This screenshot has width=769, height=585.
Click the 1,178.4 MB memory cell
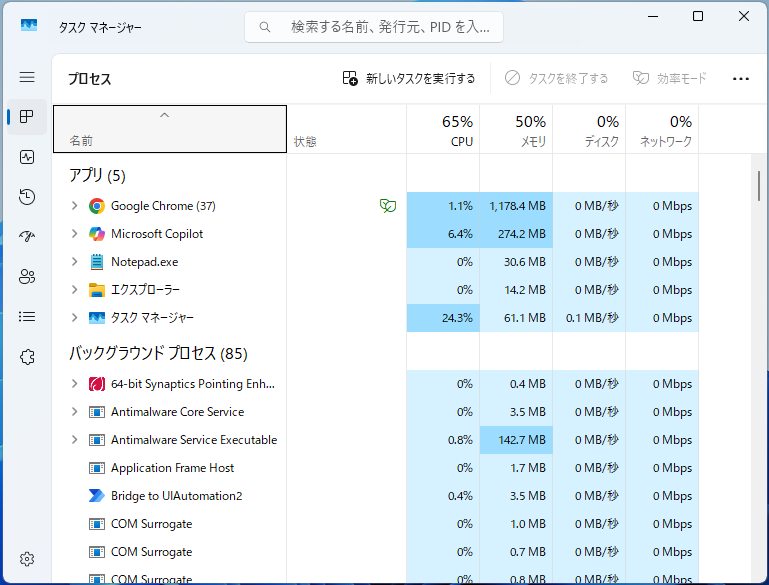coord(516,206)
